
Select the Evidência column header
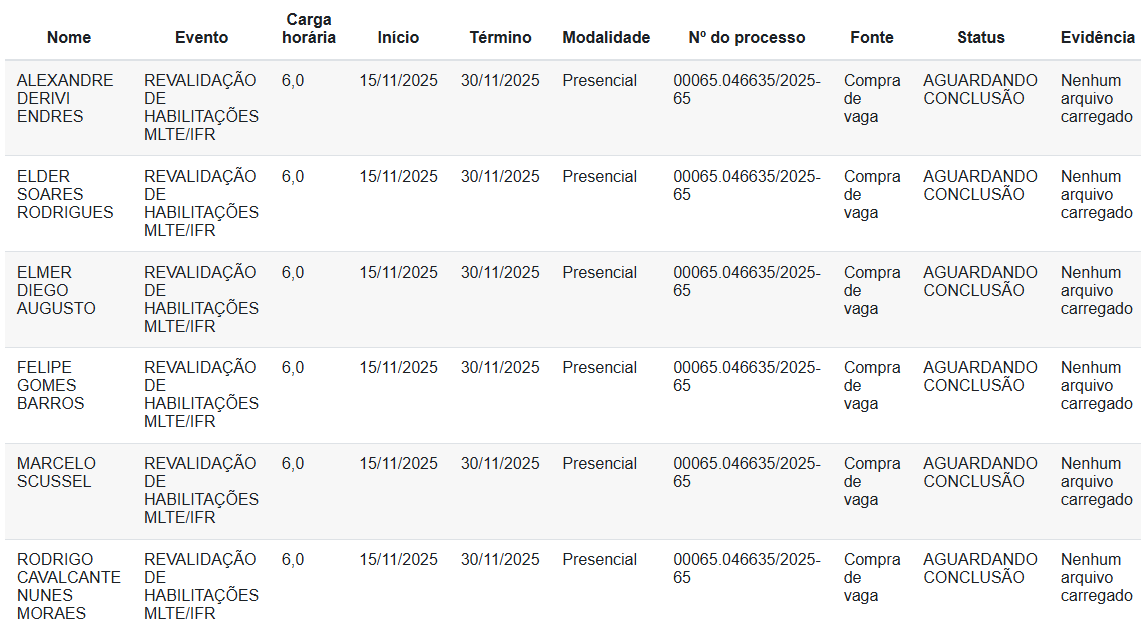[x=1097, y=37]
